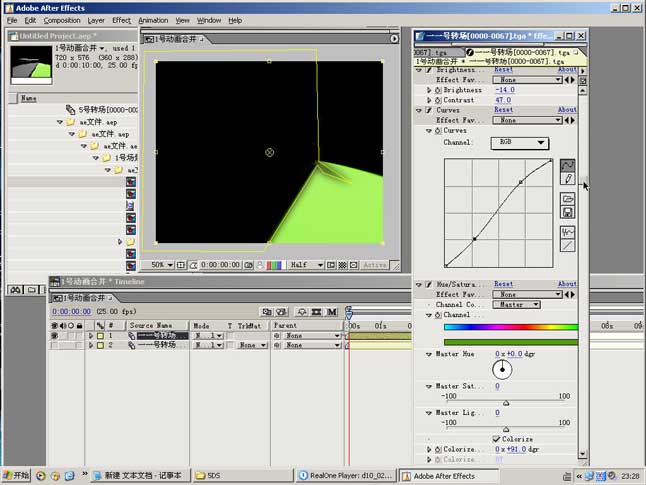
Task: Toggle Brightness stopwatch in Effect Controls
Action: pos(438,90)
